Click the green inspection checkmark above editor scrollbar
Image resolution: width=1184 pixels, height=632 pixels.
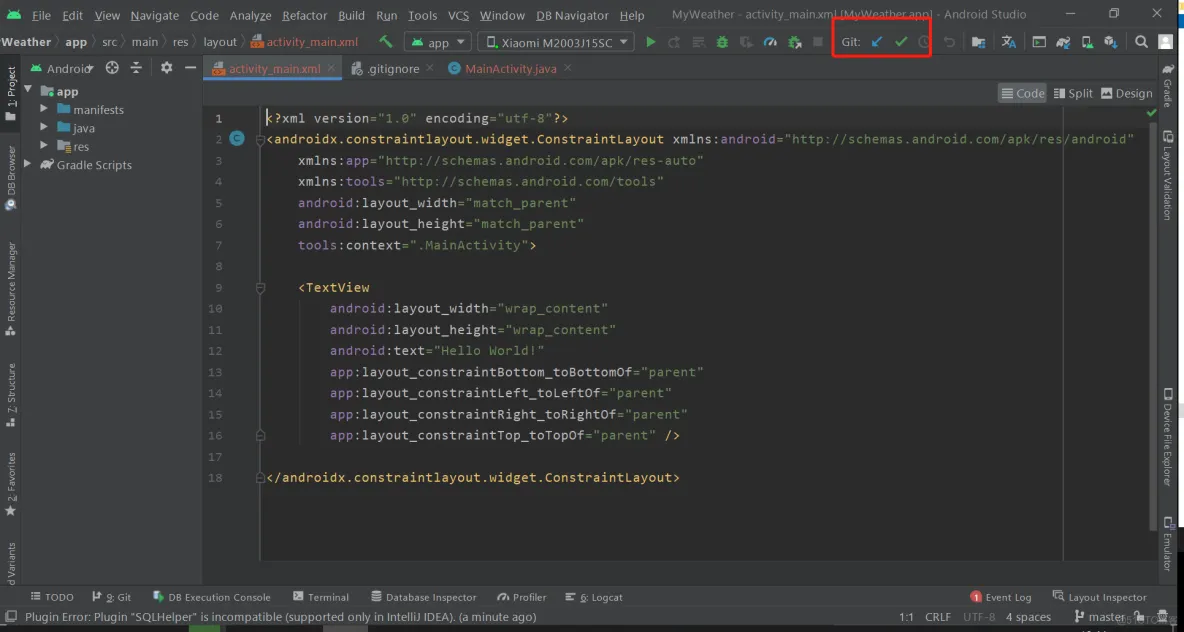click(1151, 113)
